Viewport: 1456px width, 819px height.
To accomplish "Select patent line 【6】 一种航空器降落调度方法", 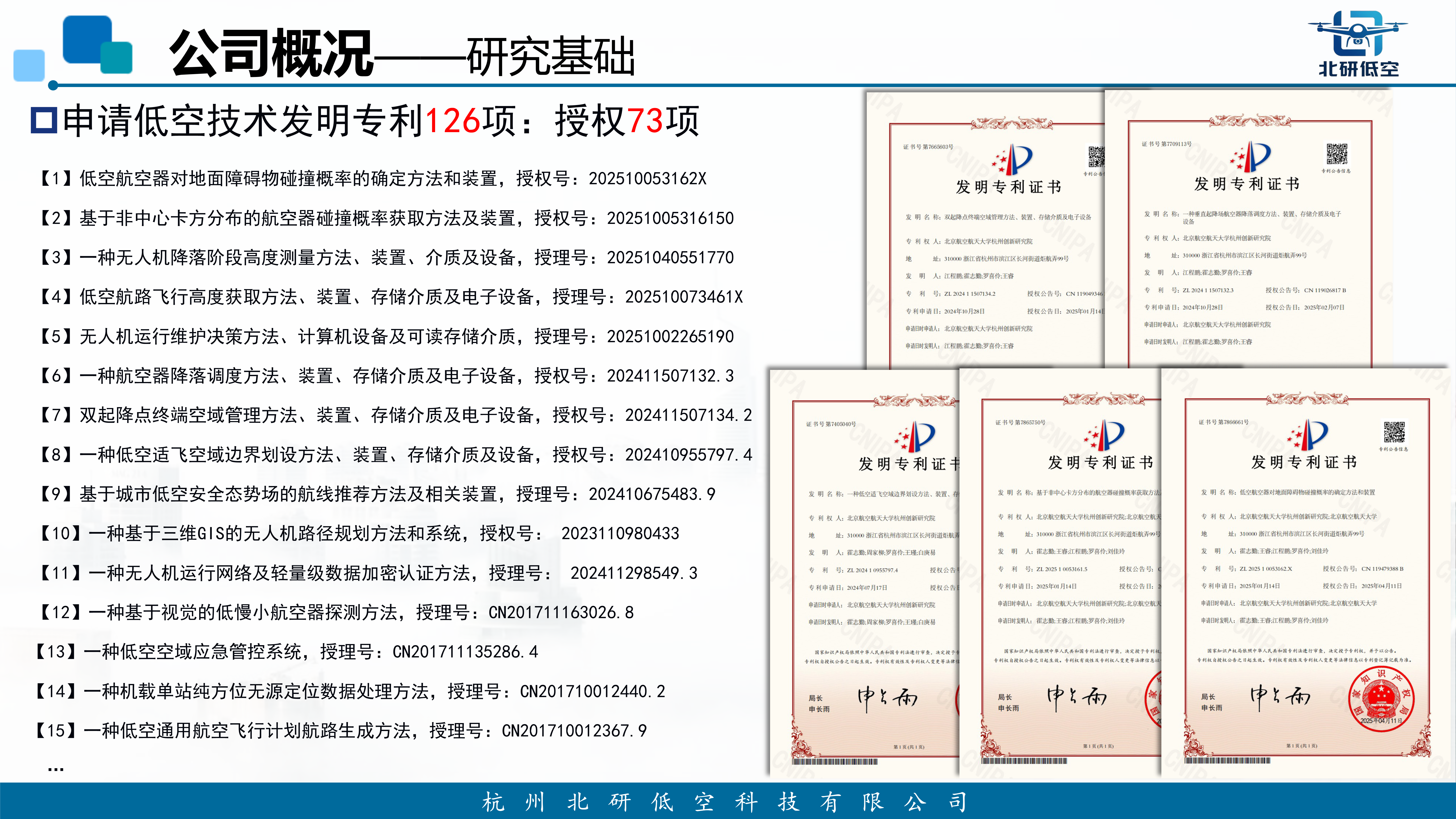I will 384,376.
